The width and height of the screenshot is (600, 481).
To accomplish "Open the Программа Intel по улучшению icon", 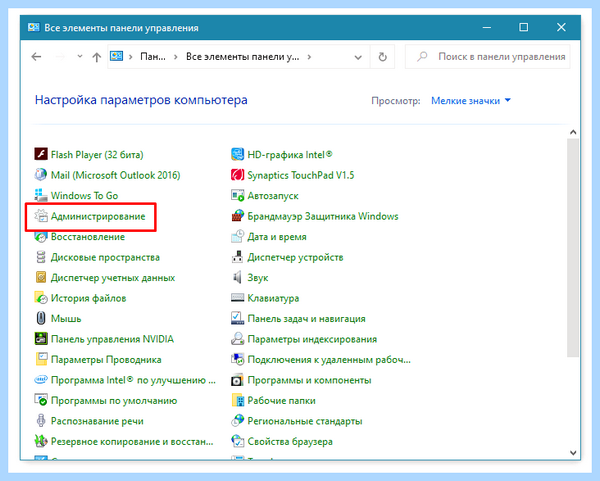I will pos(41,380).
